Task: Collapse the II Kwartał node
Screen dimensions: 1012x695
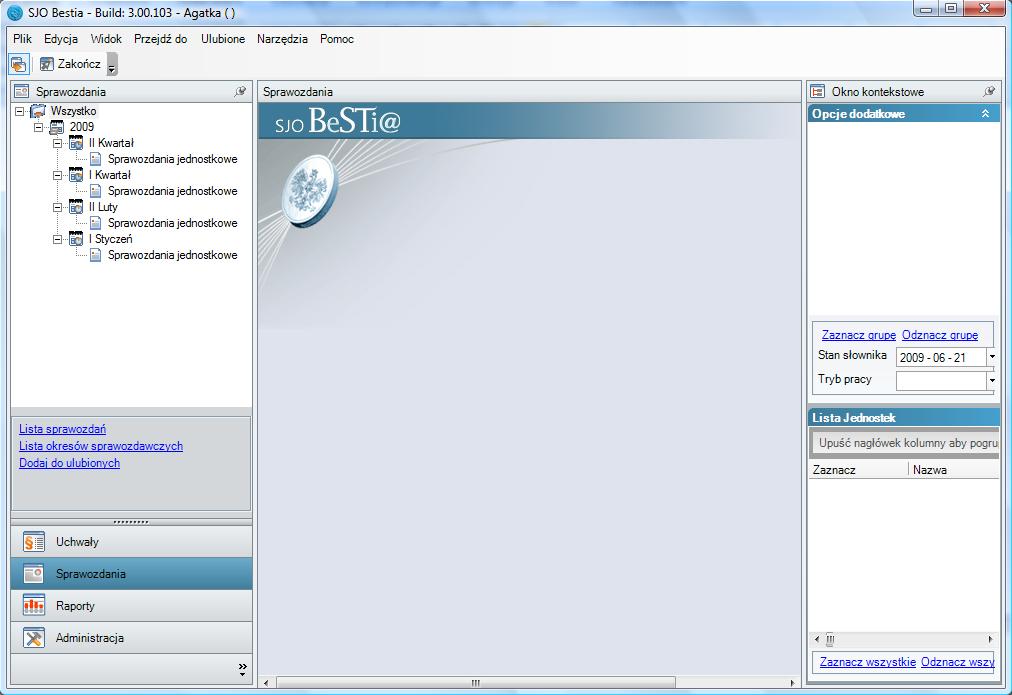Action: coord(57,143)
